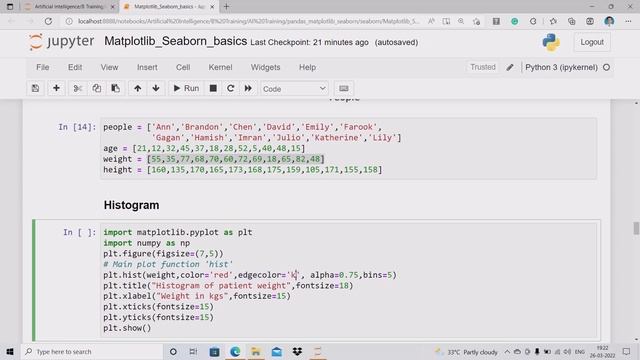Open the cell type dropdown showing Code
The image size is (640, 360).
point(294,89)
